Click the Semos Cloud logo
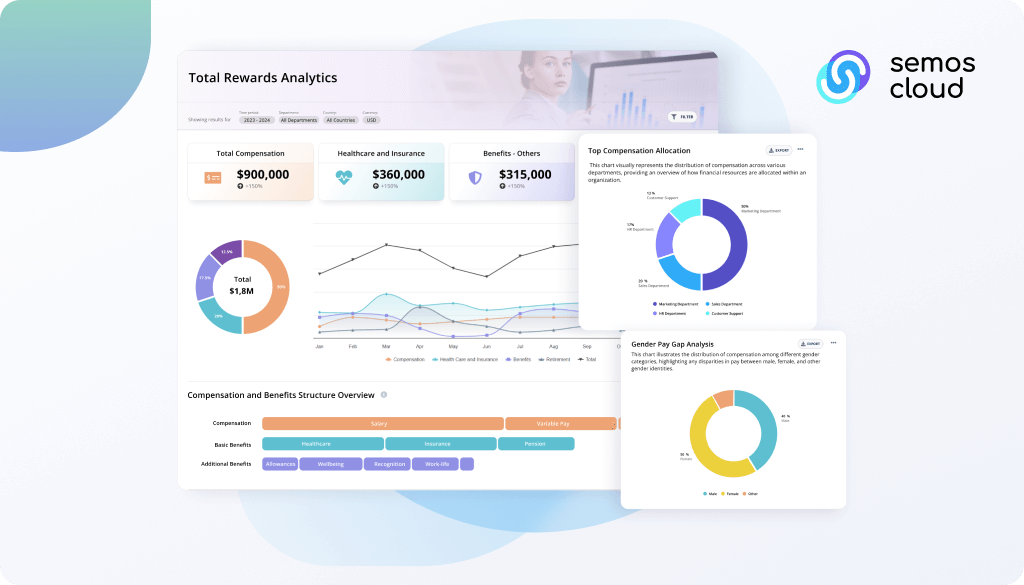Image resolution: width=1024 pixels, height=585 pixels. [895, 77]
